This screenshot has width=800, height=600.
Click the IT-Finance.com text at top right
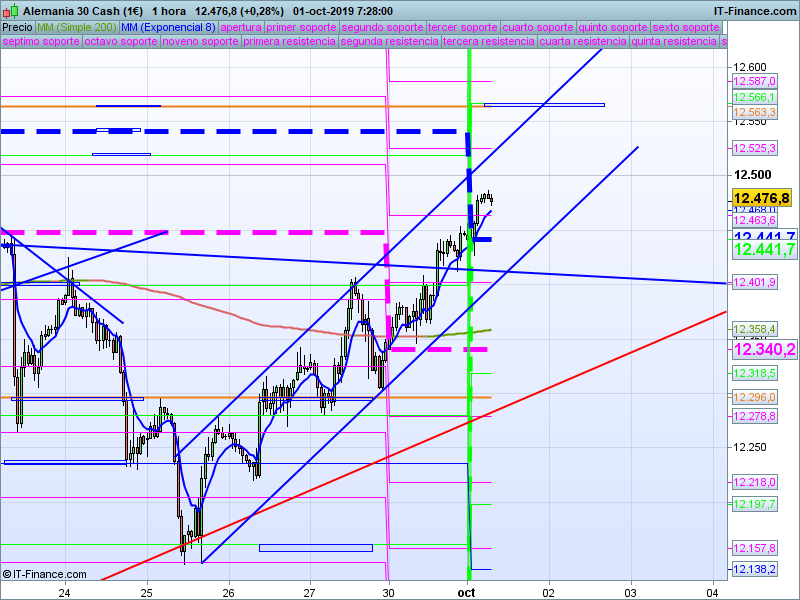click(755, 11)
